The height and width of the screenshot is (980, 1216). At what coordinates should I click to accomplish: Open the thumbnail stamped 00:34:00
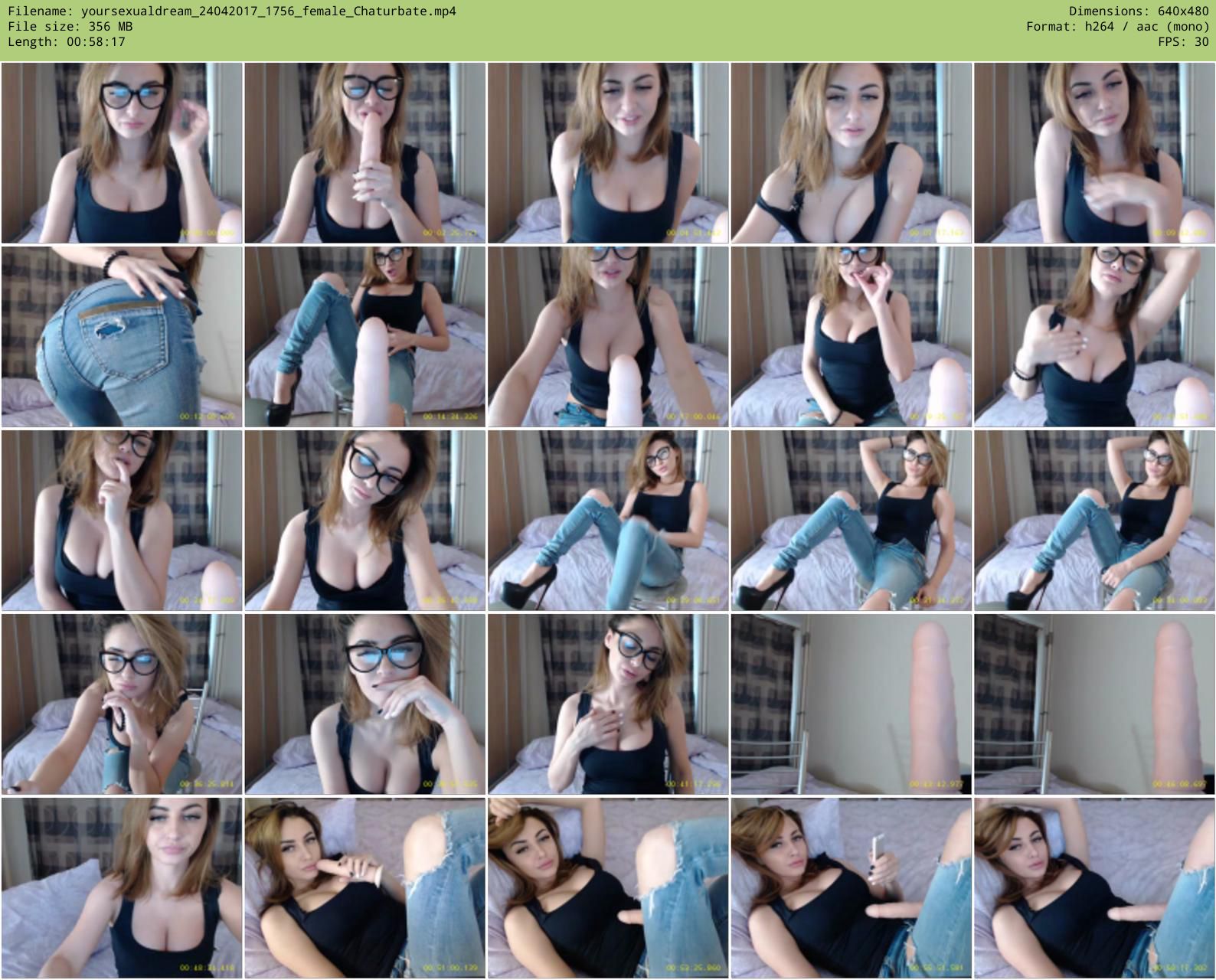pyautogui.click(x=1094, y=521)
